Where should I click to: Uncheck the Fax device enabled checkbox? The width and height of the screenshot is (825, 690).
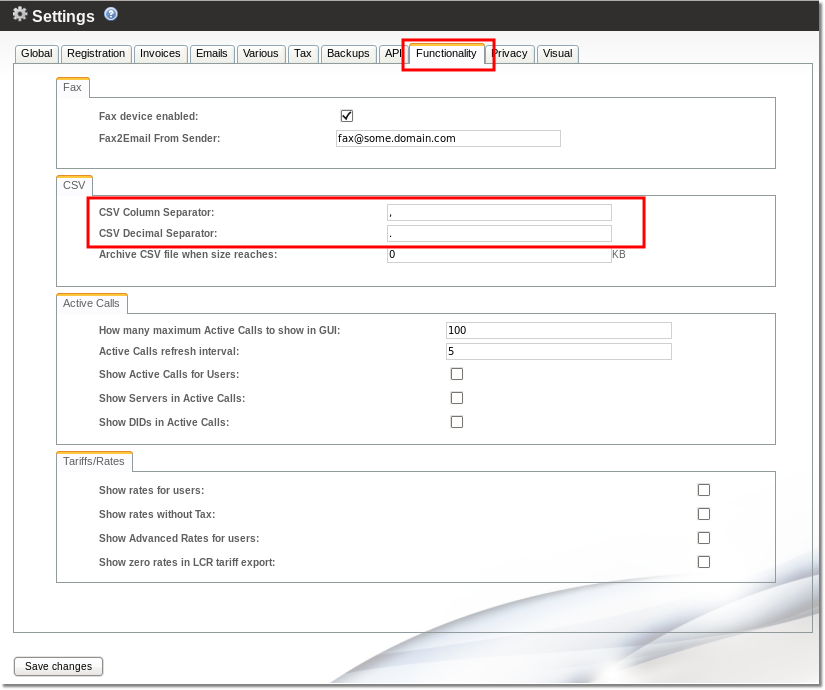click(x=347, y=116)
